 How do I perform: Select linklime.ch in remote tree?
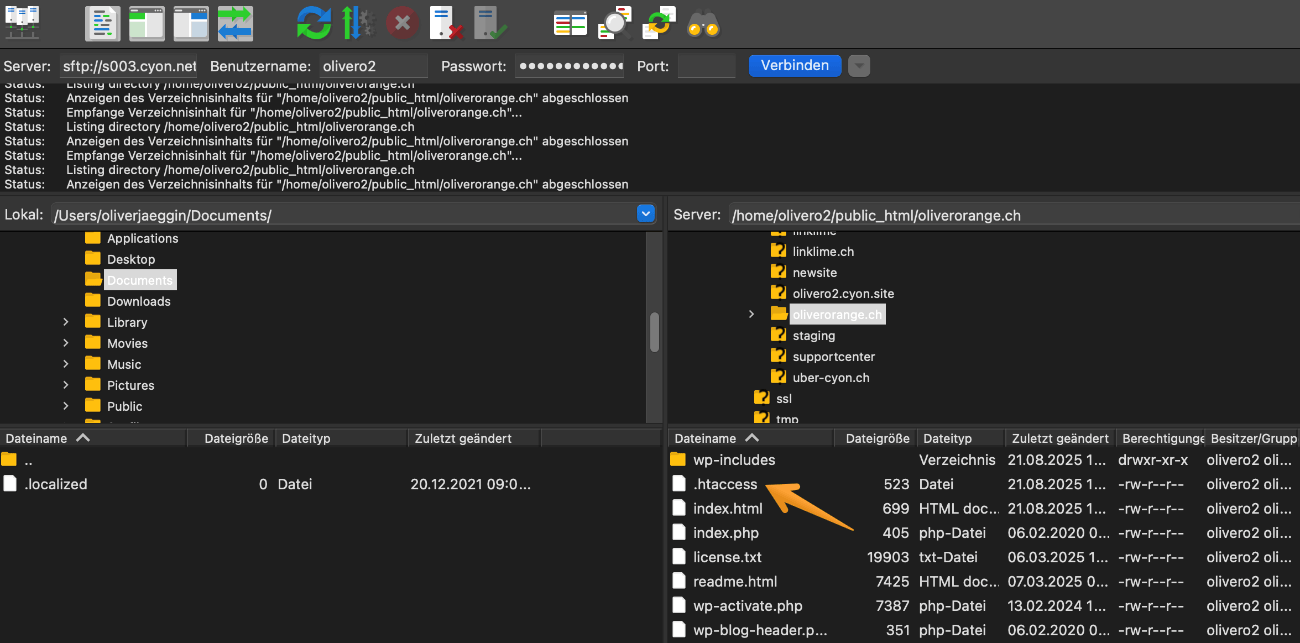click(823, 251)
